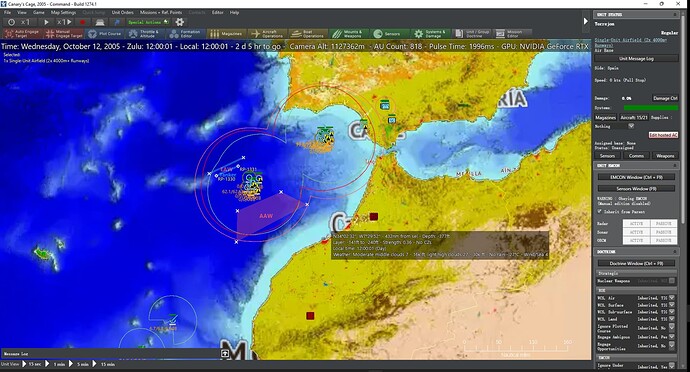690x372 pixels.
Task: Click the Weapons button in Unit Status
Action: [x=665, y=156]
